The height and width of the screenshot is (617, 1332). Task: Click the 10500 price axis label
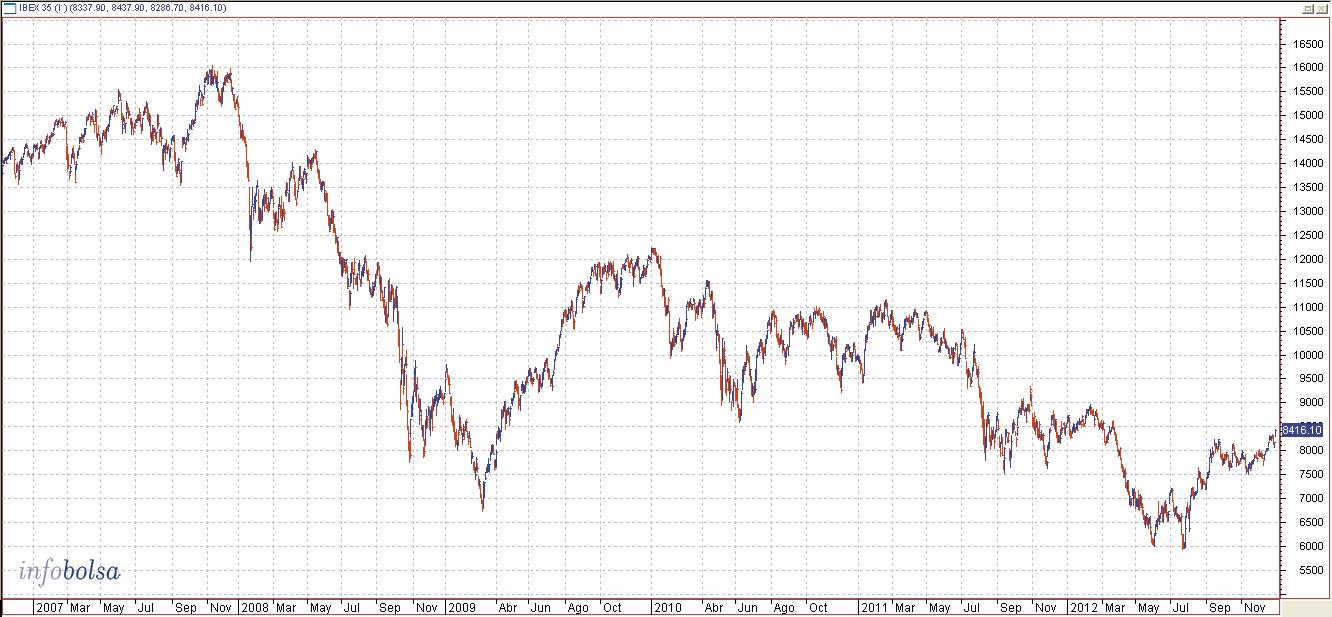[1307, 332]
